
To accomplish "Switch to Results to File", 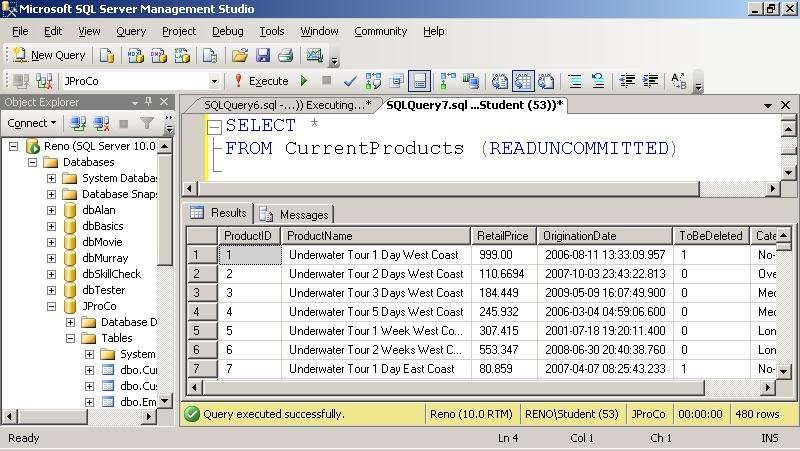I will [546, 81].
